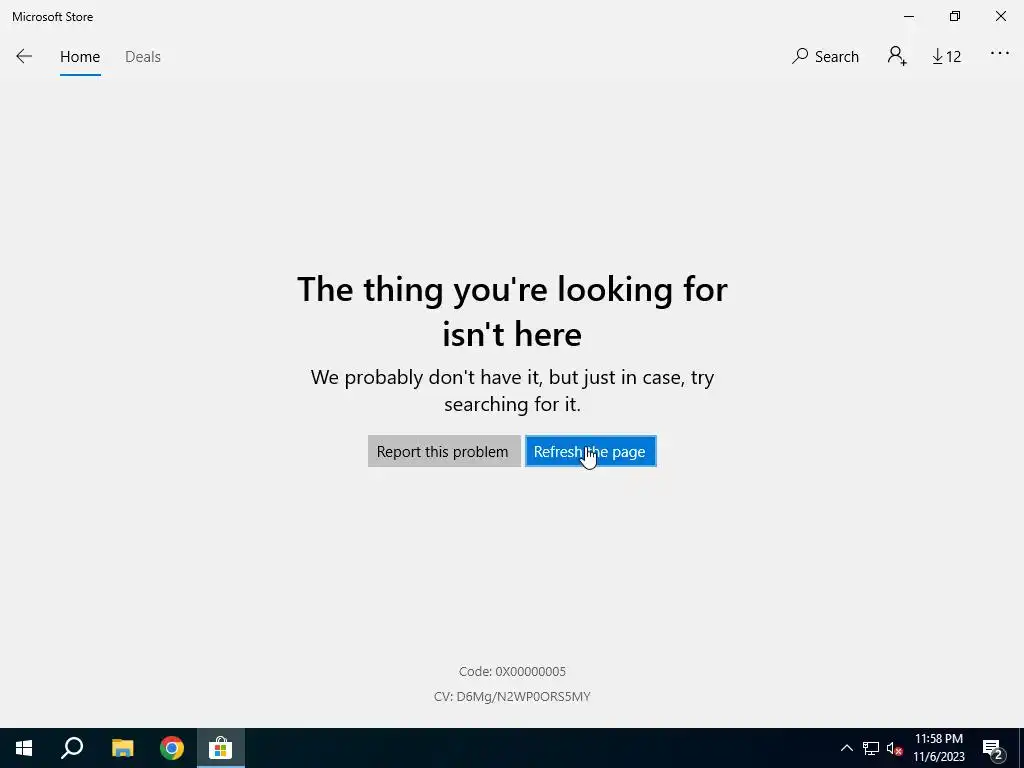This screenshot has height=768, width=1024.
Task: Open taskbar search magnifier
Action: point(72,748)
